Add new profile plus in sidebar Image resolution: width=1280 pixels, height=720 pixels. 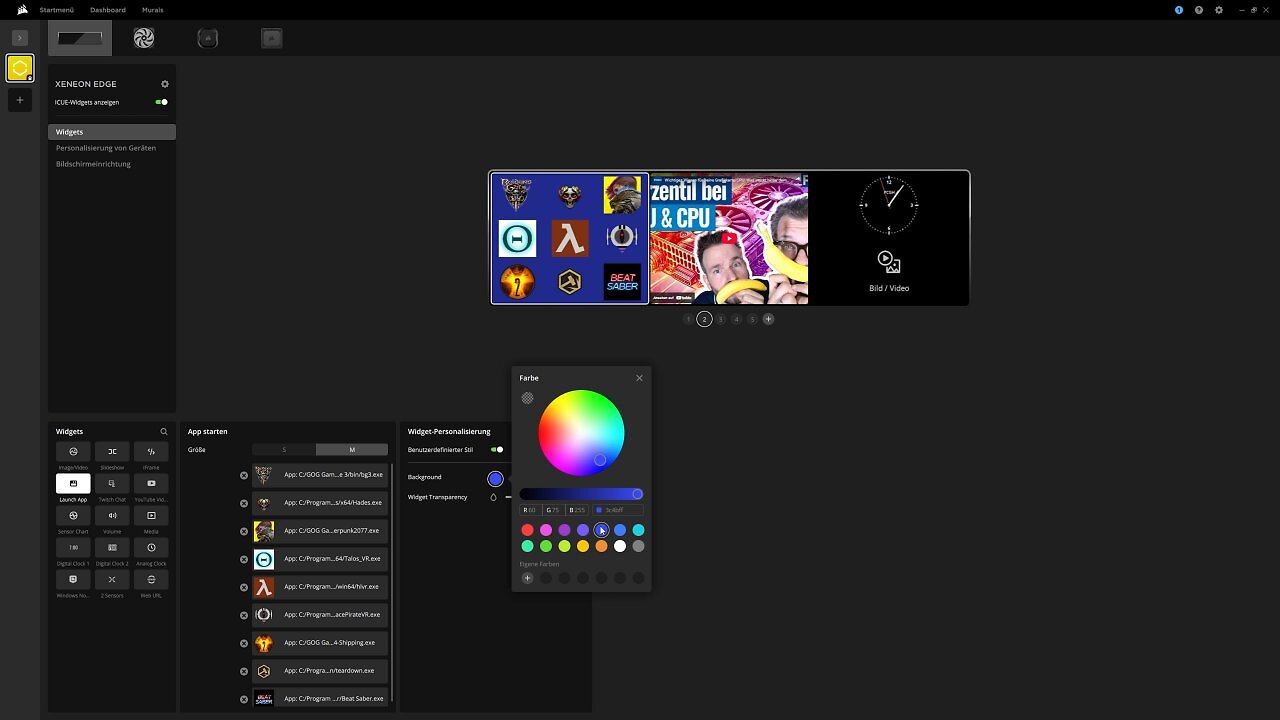point(19,100)
